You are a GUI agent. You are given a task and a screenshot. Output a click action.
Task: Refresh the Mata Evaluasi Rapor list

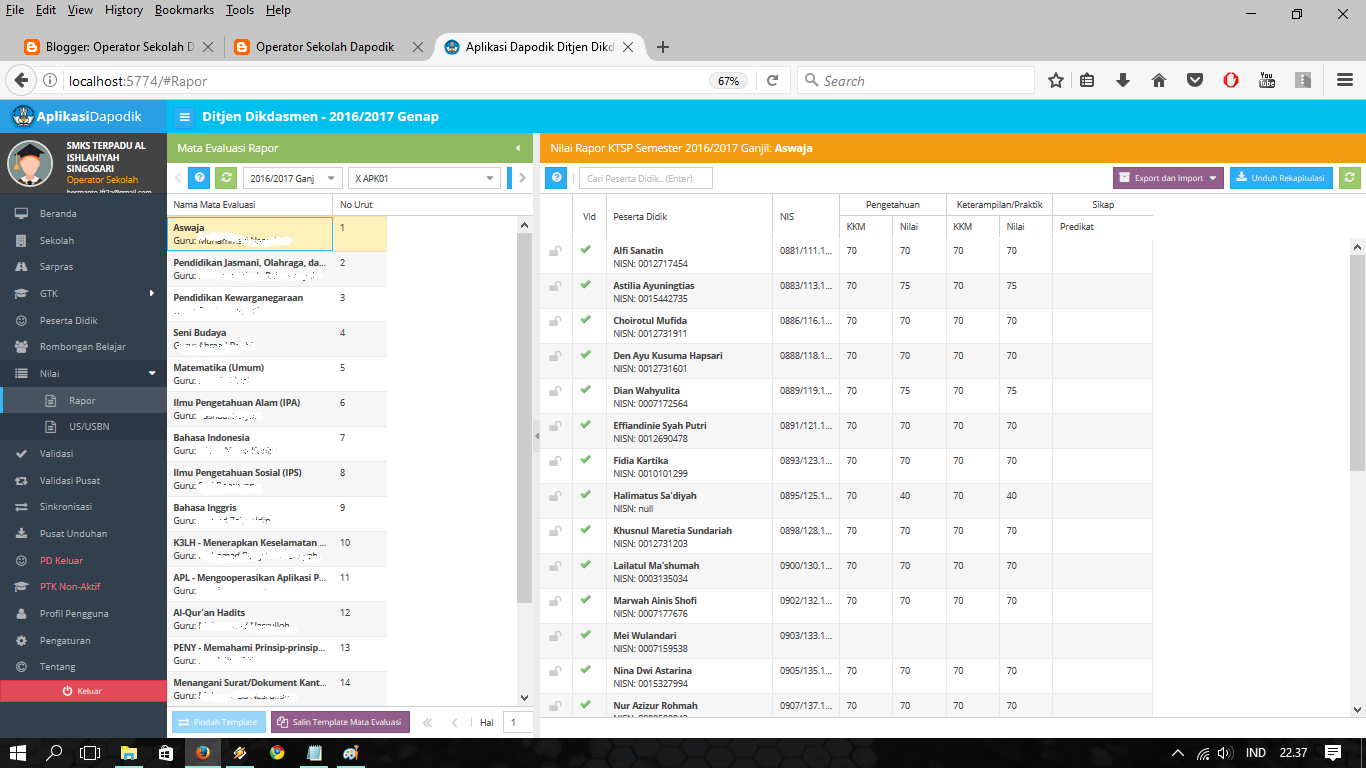click(227, 178)
